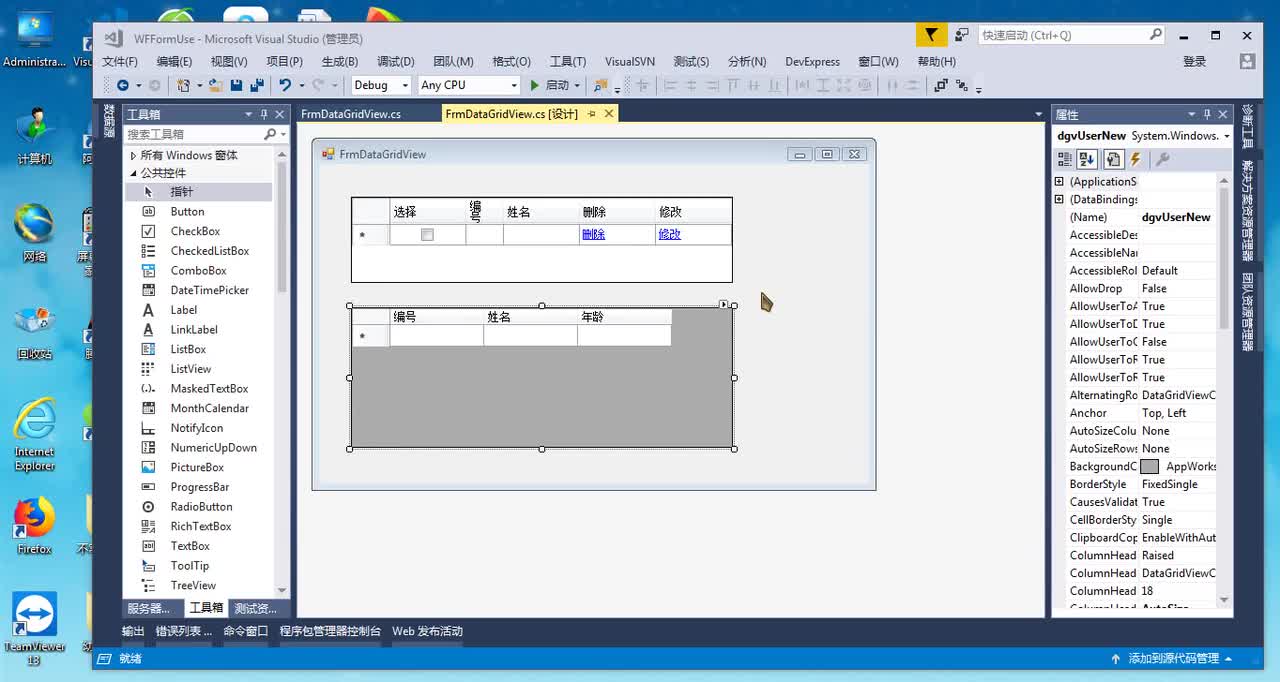Expand the 所有 Windows 窗体 toolbox group
Image resolution: width=1280 pixels, height=682 pixels.
click(x=133, y=156)
